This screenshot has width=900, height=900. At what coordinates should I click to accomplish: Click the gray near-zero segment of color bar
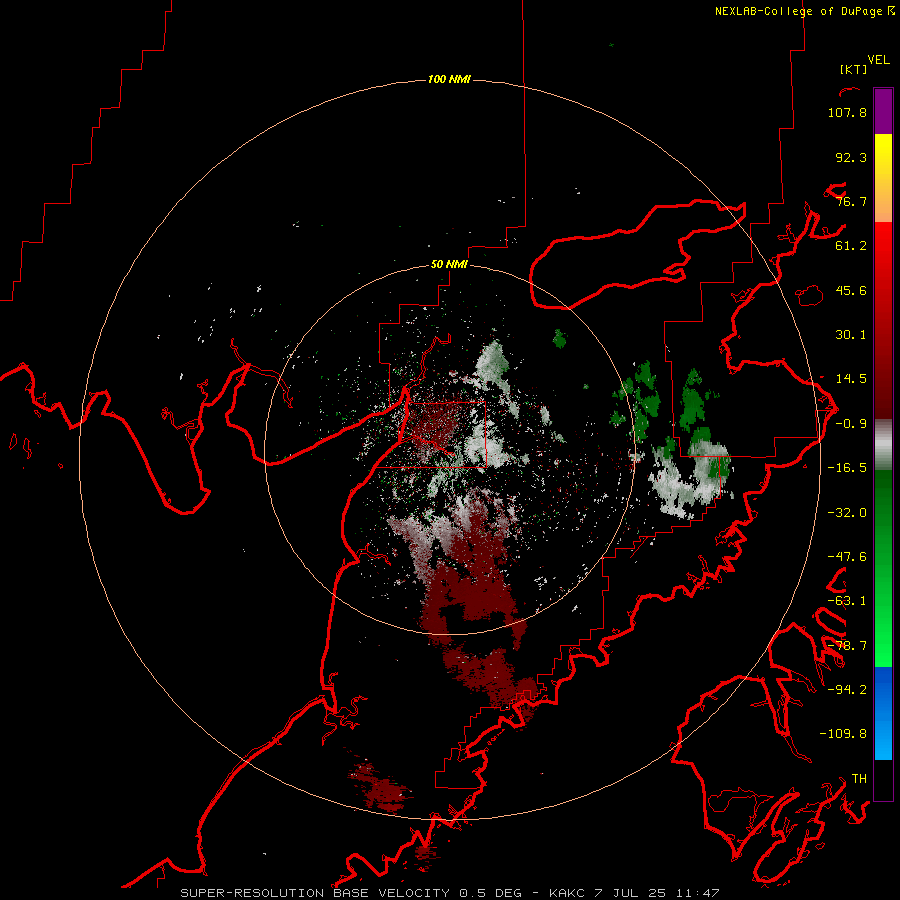883,445
